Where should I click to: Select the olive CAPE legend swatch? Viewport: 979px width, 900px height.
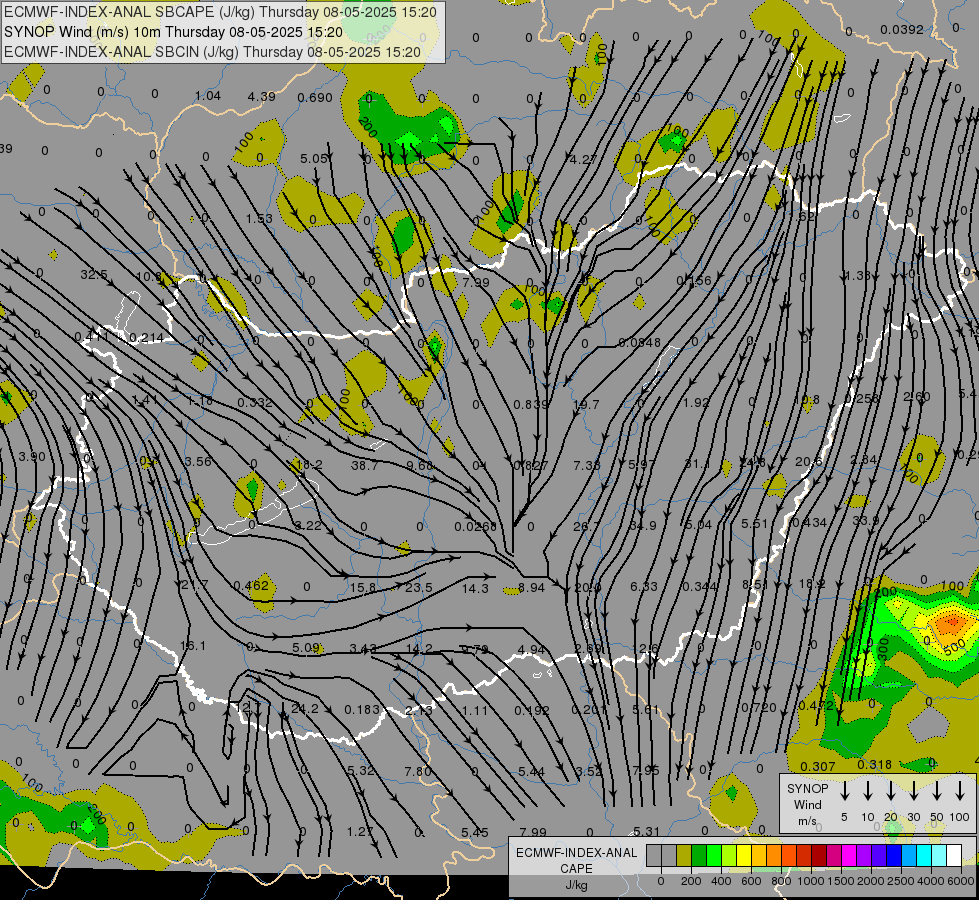coord(684,856)
